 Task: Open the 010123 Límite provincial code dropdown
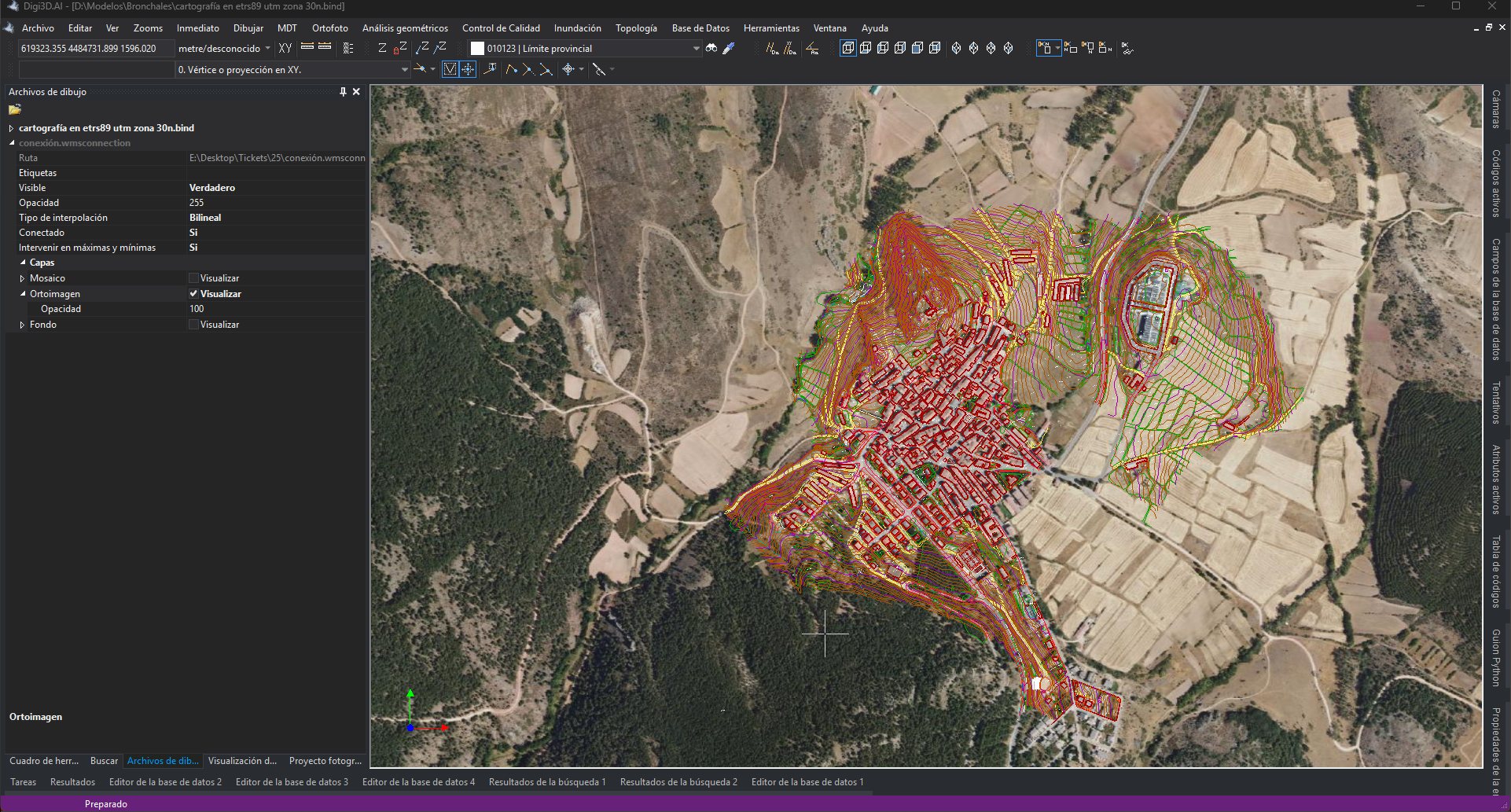[x=696, y=48]
